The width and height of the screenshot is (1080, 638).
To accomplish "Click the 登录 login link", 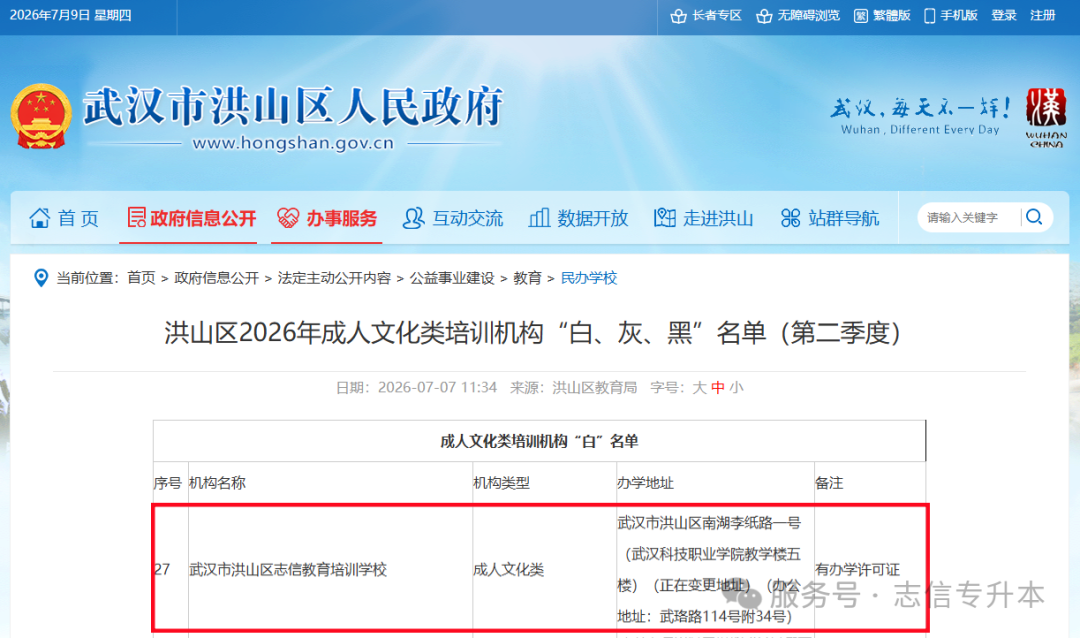I will click(x=1004, y=15).
